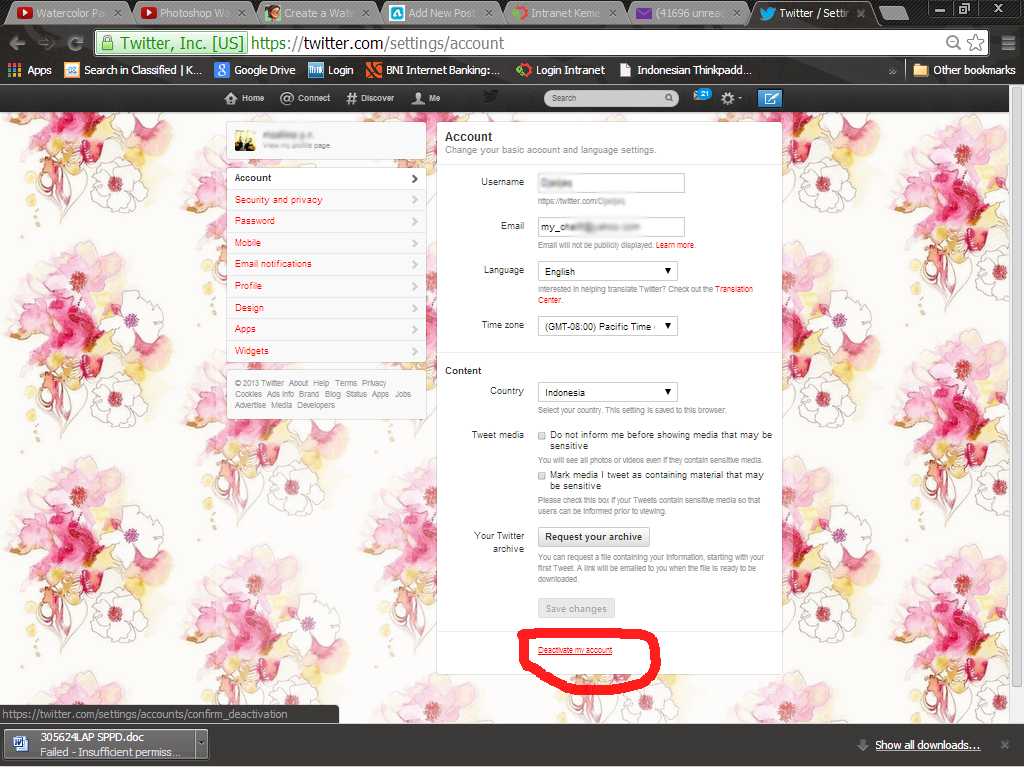Switch to the Intranet Keme tab
The image size is (1024, 768).
pyautogui.click(x=564, y=12)
